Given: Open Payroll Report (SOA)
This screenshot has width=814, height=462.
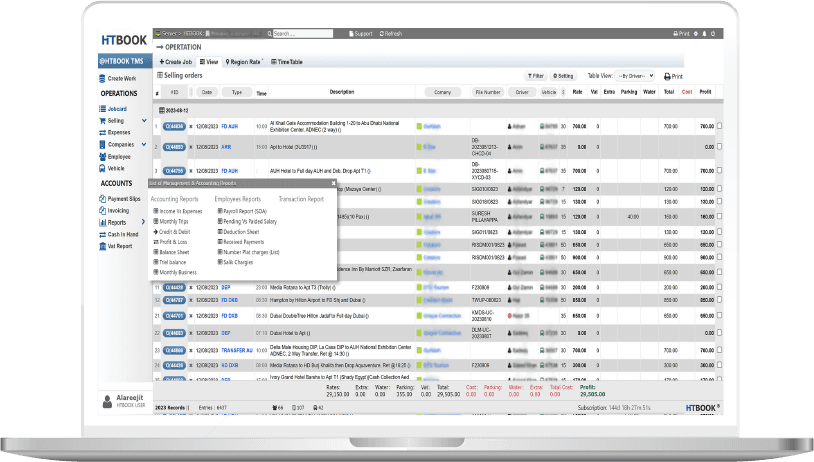Looking at the screenshot, I should [242, 211].
